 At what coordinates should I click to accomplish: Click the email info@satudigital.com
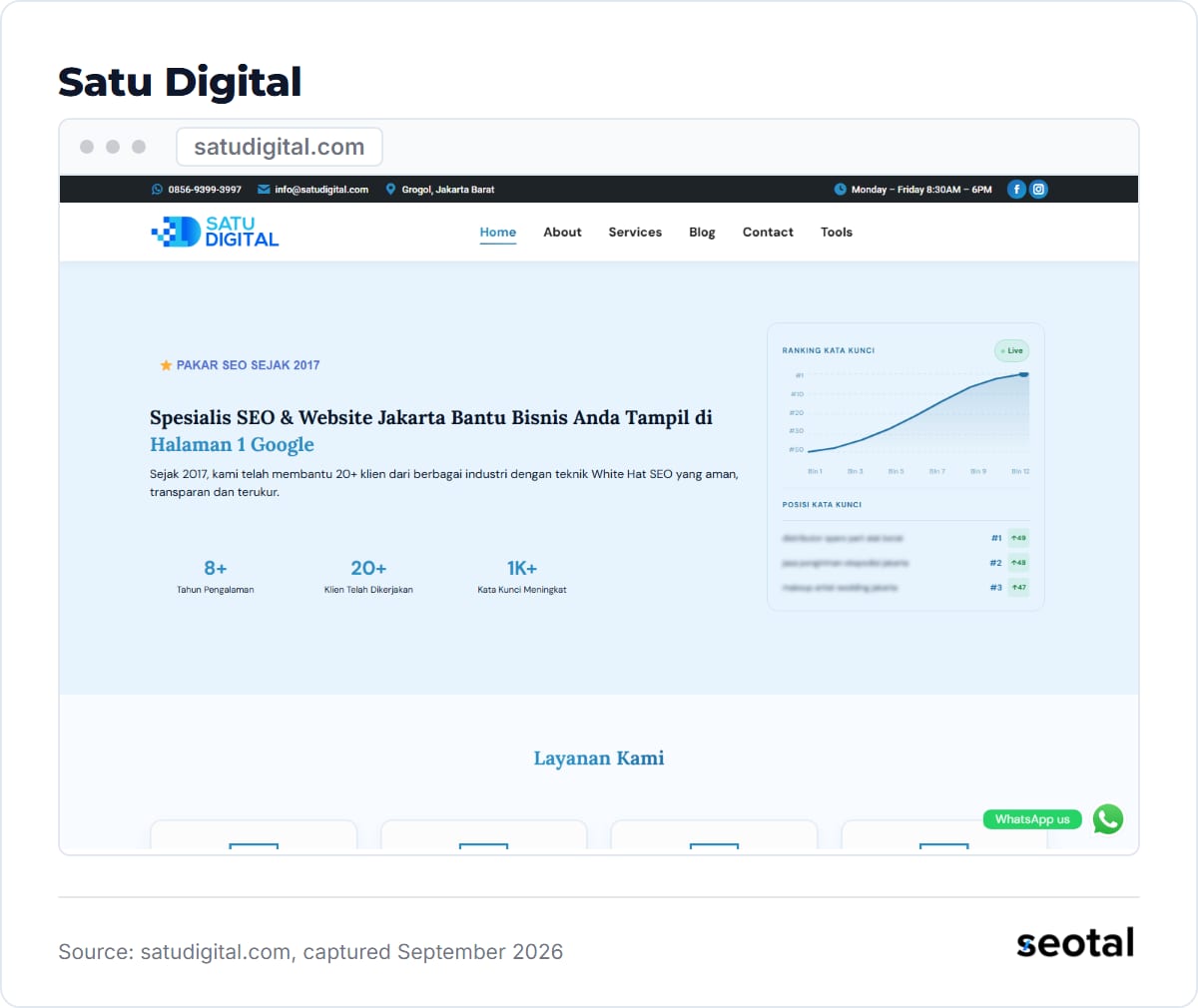321,190
